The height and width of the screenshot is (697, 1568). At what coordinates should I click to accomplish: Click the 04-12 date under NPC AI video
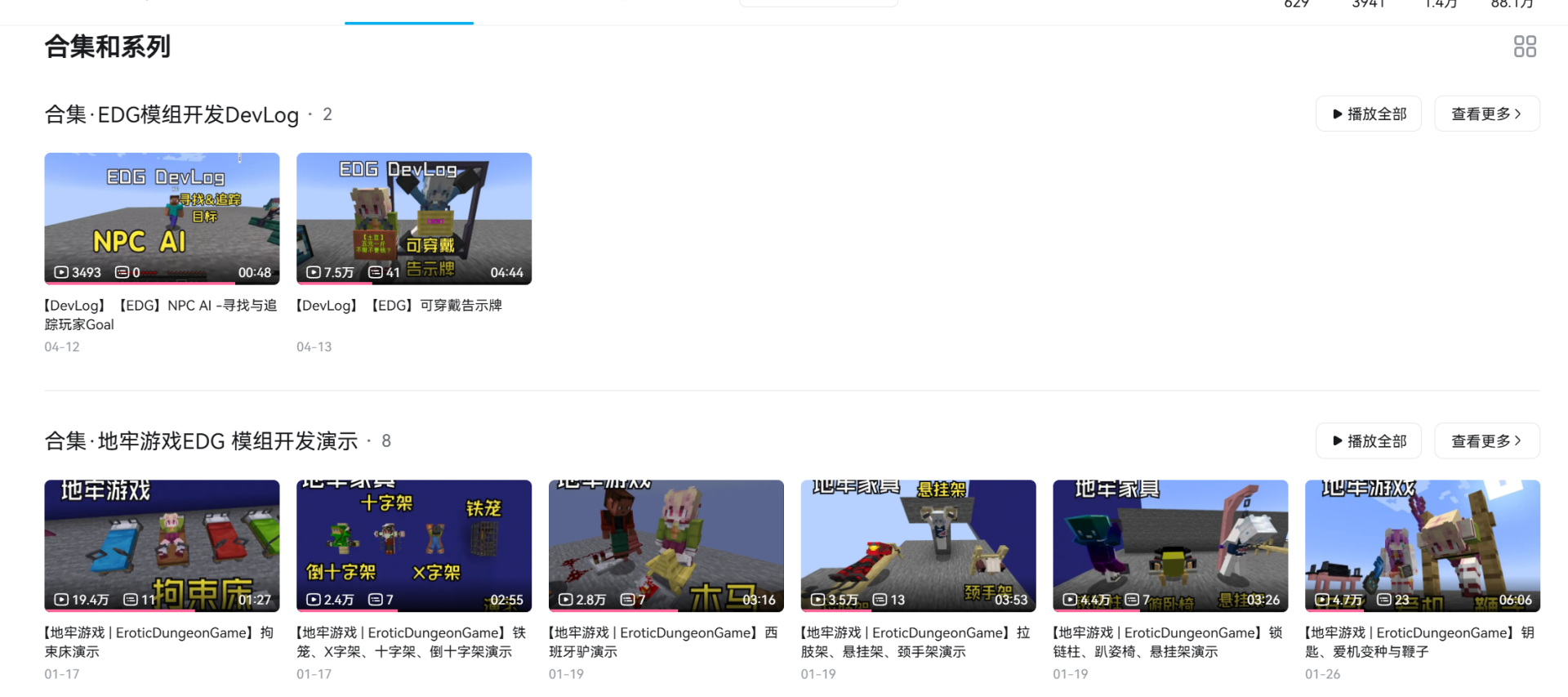62,346
